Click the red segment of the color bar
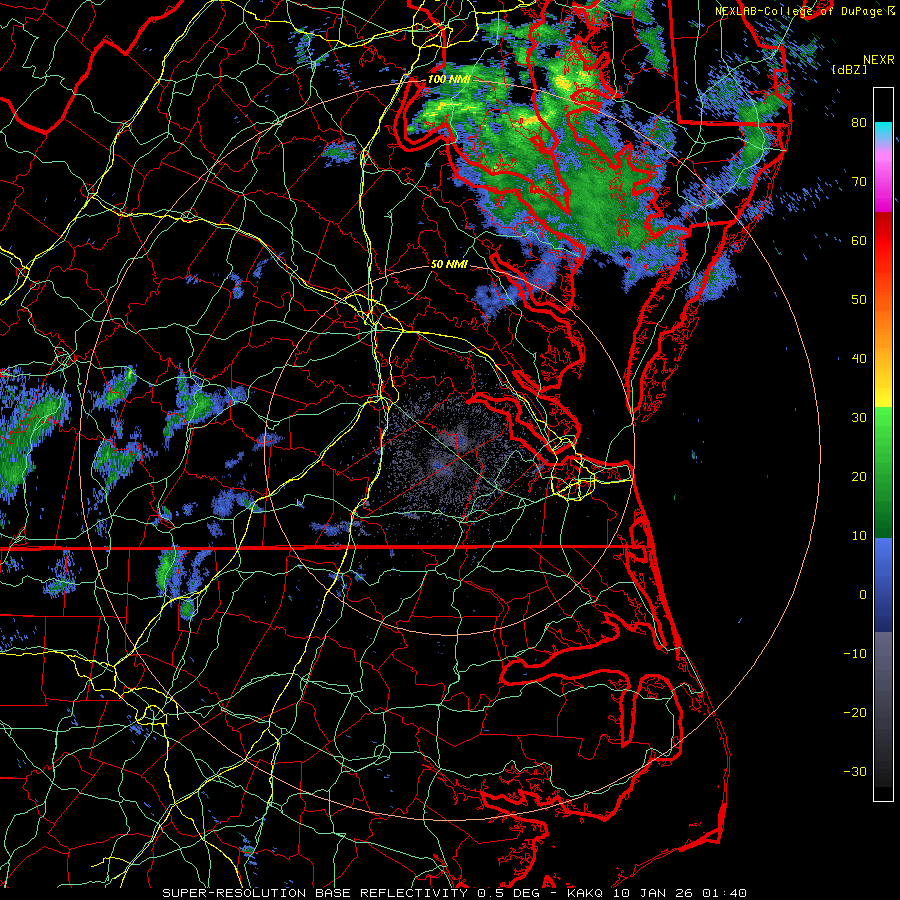The height and width of the screenshot is (900, 900). click(x=883, y=241)
